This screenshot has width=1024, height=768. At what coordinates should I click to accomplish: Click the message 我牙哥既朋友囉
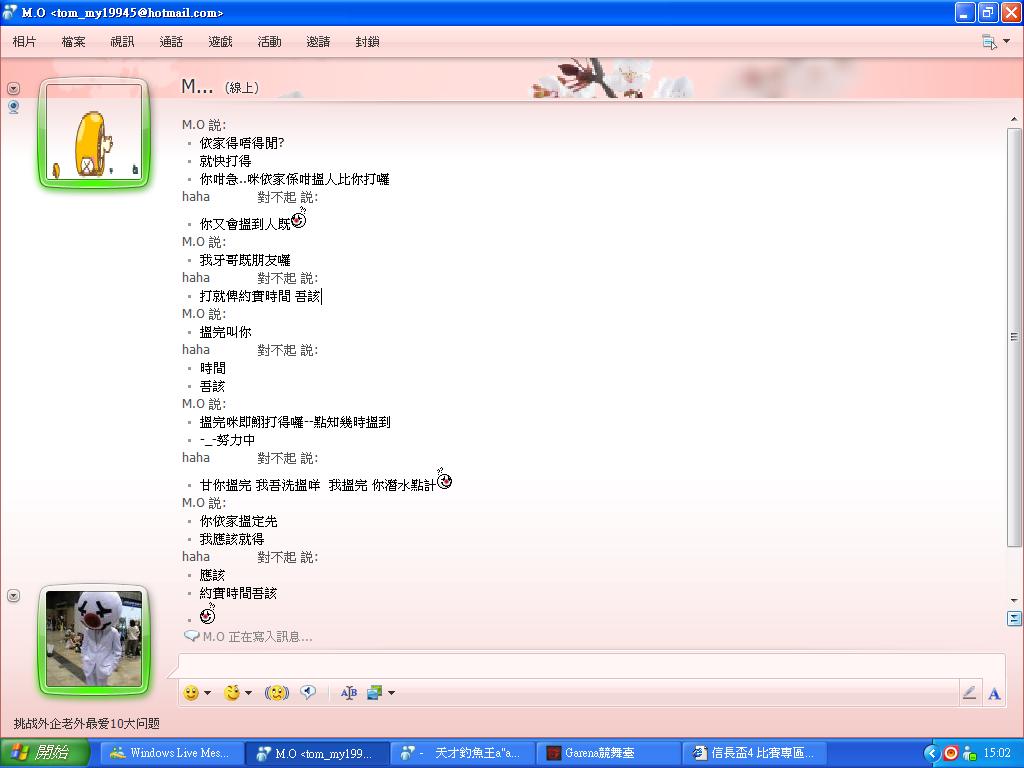click(x=245, y=260)
